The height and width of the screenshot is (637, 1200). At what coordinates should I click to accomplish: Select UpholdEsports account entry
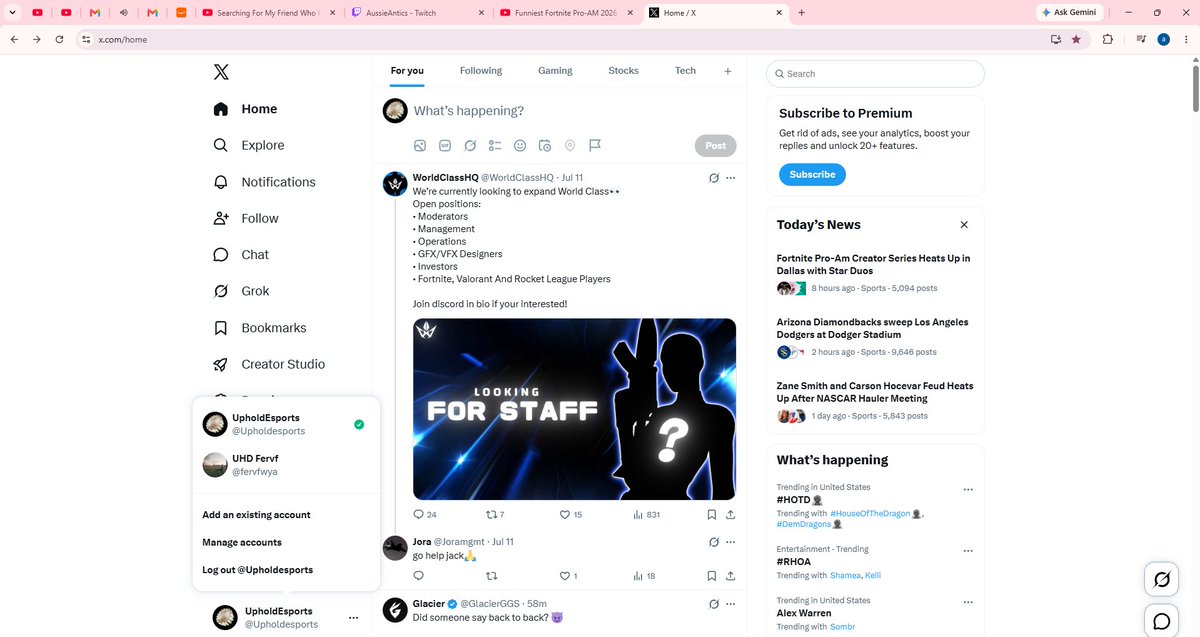pyautogui.click(x=285, y=424)
